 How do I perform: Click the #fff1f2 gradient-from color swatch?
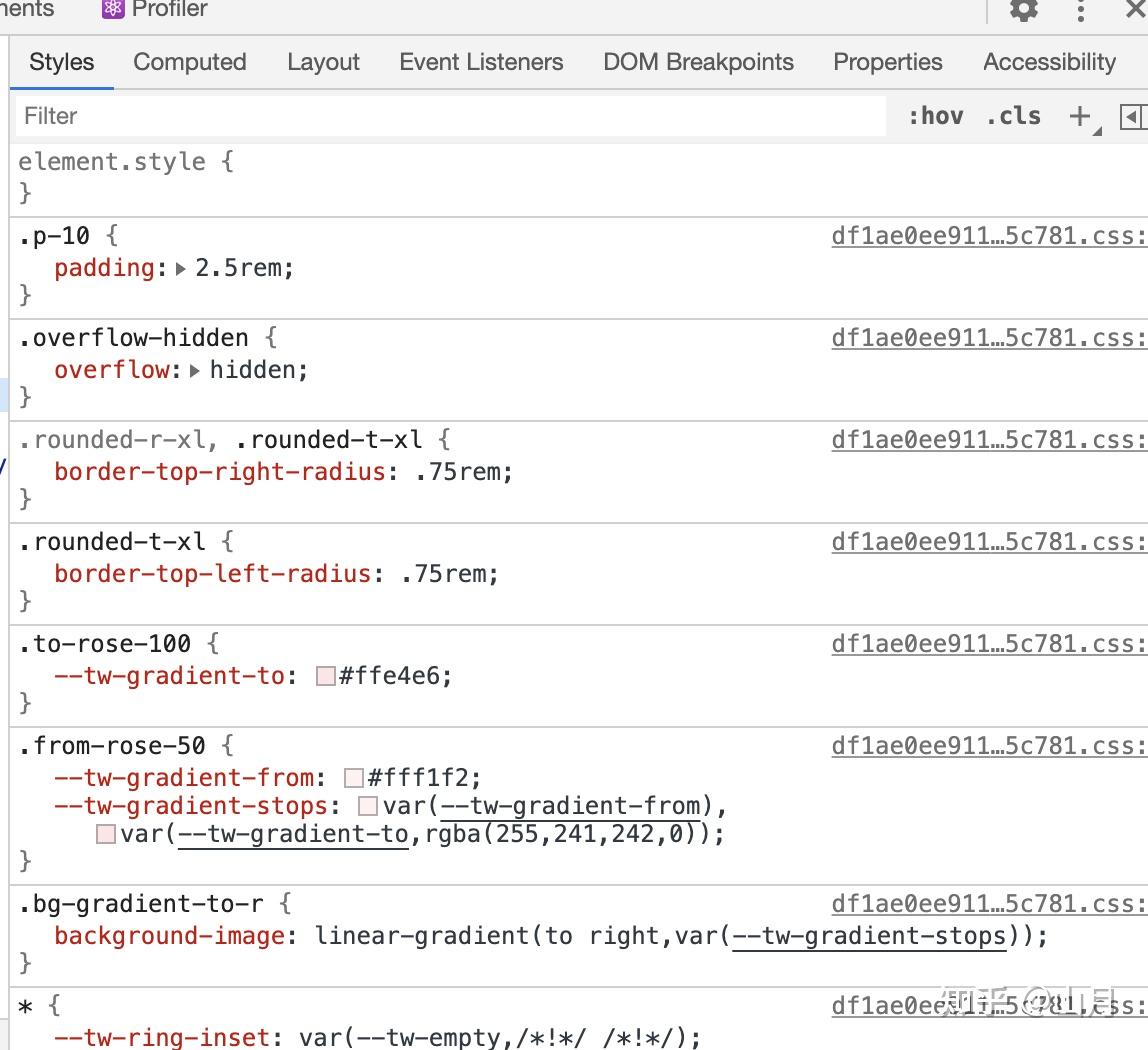click(353, 778)
